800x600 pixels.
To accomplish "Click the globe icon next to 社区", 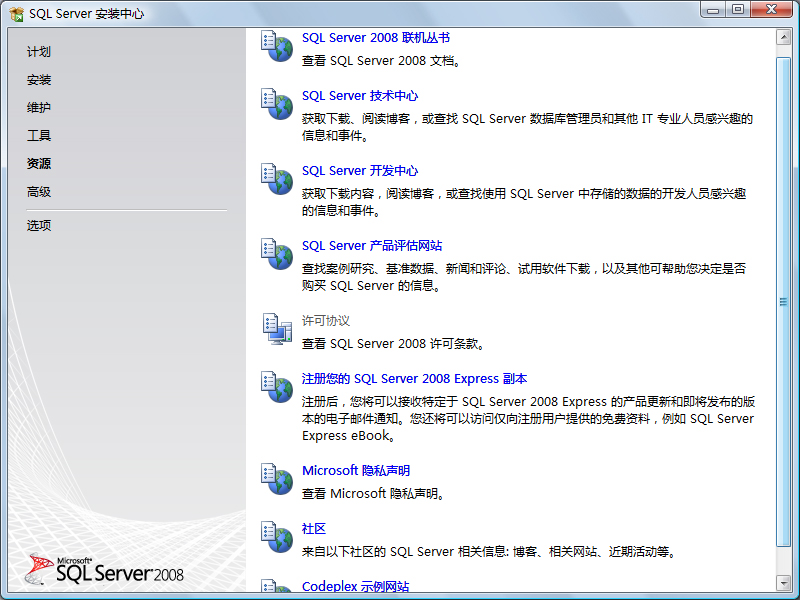I will click(x=277, y=537).
